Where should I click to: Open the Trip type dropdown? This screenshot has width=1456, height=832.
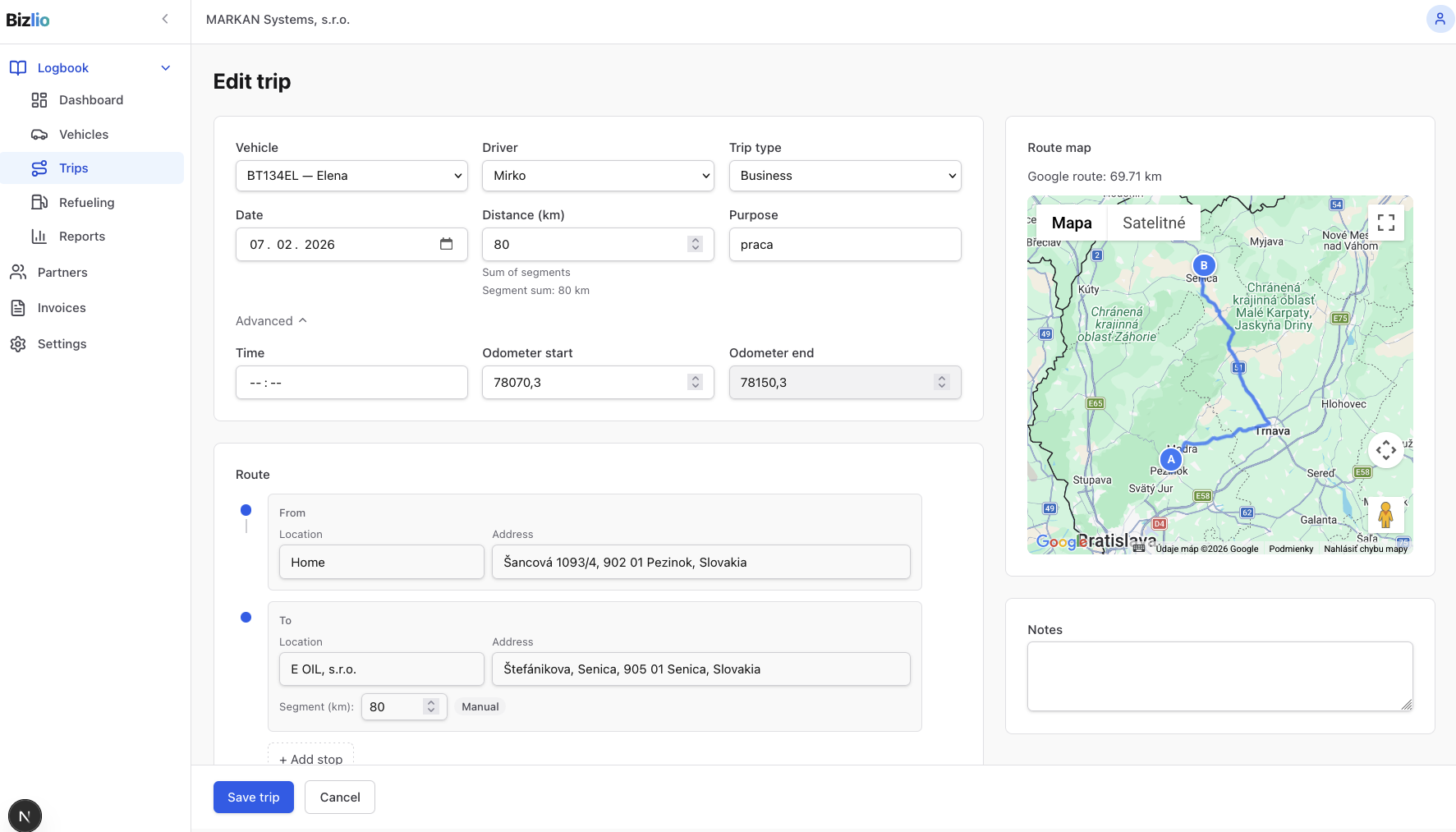point(844,176)
